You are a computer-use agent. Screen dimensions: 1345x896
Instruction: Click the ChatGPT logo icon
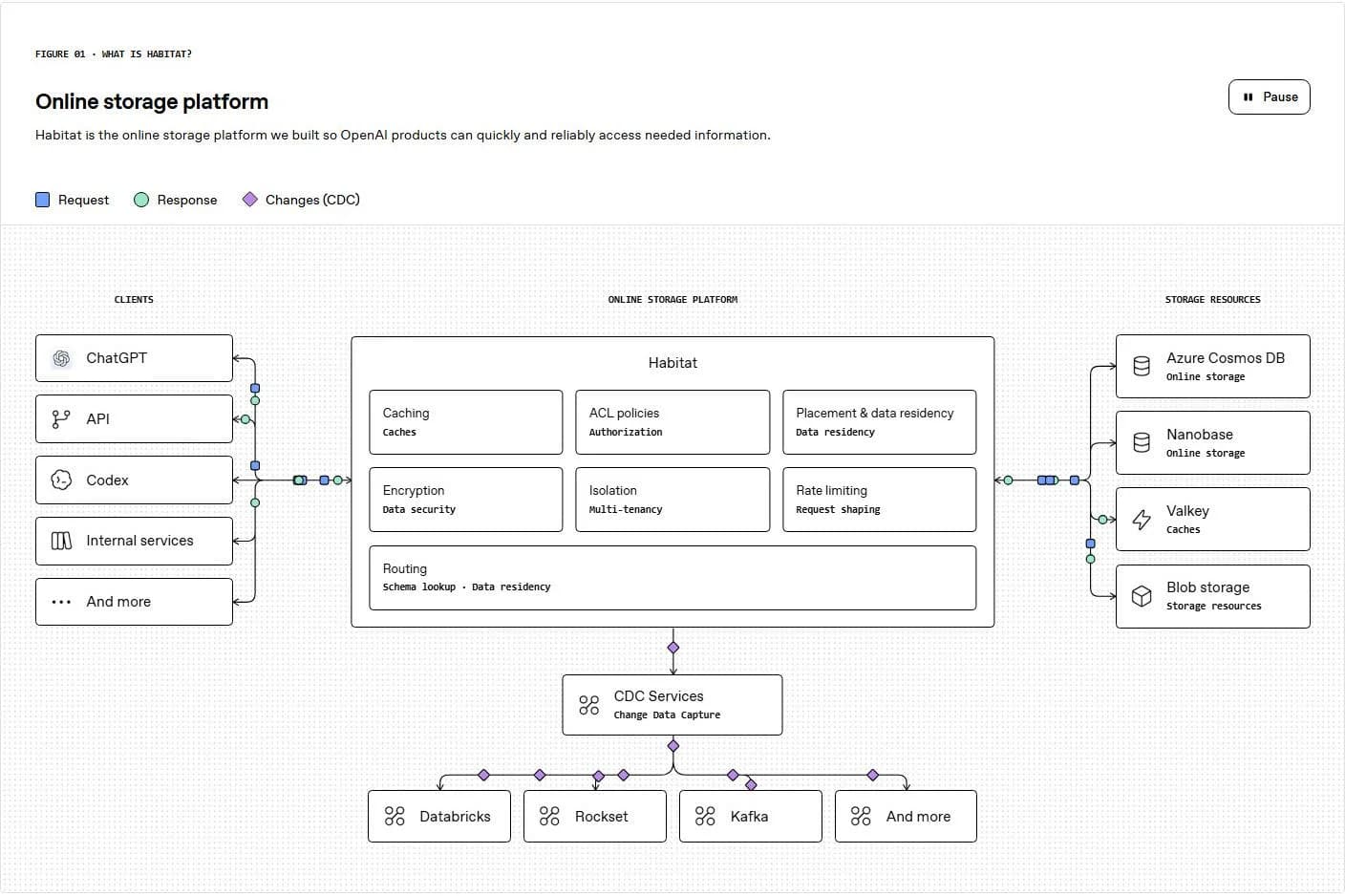61,358
